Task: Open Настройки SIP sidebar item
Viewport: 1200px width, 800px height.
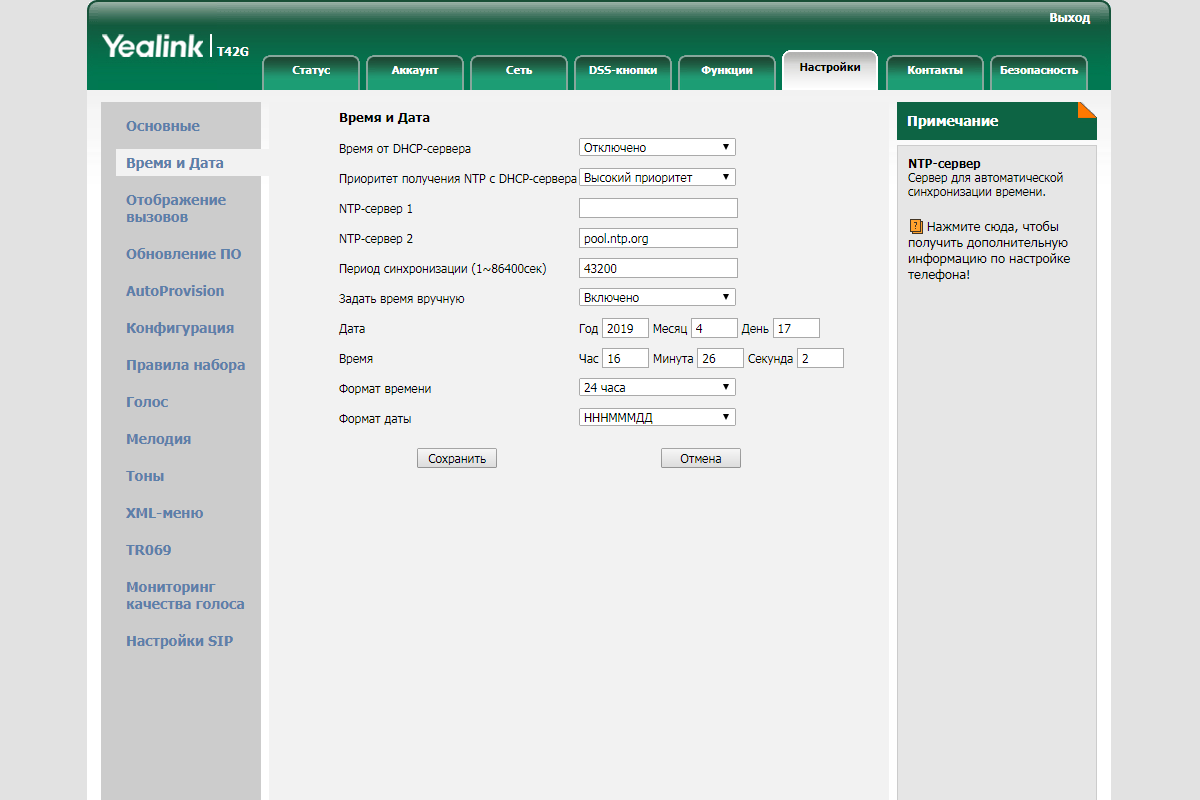Action: pos(179,641)
